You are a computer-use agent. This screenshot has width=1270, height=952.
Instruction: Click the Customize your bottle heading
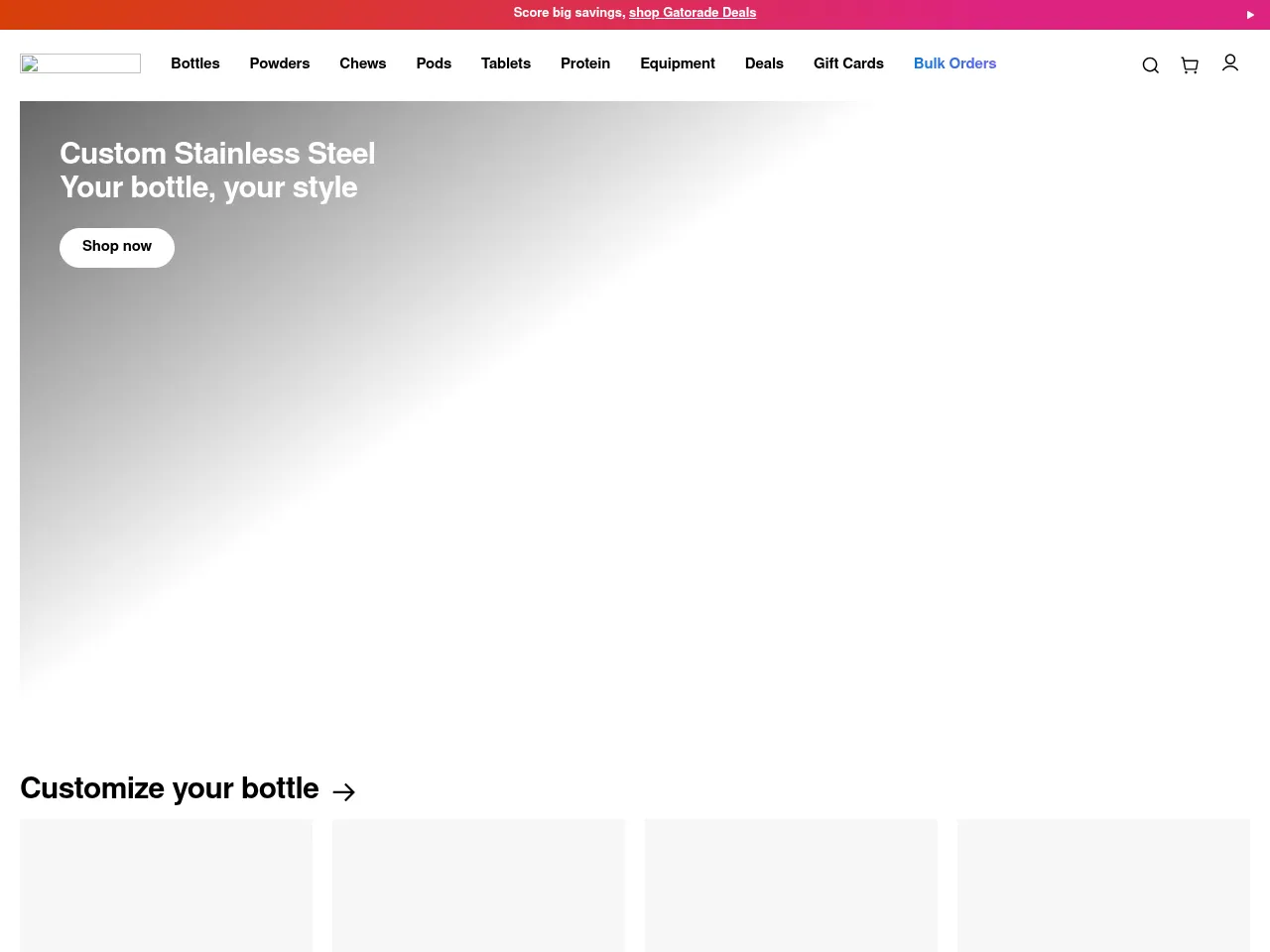point(170,788)
